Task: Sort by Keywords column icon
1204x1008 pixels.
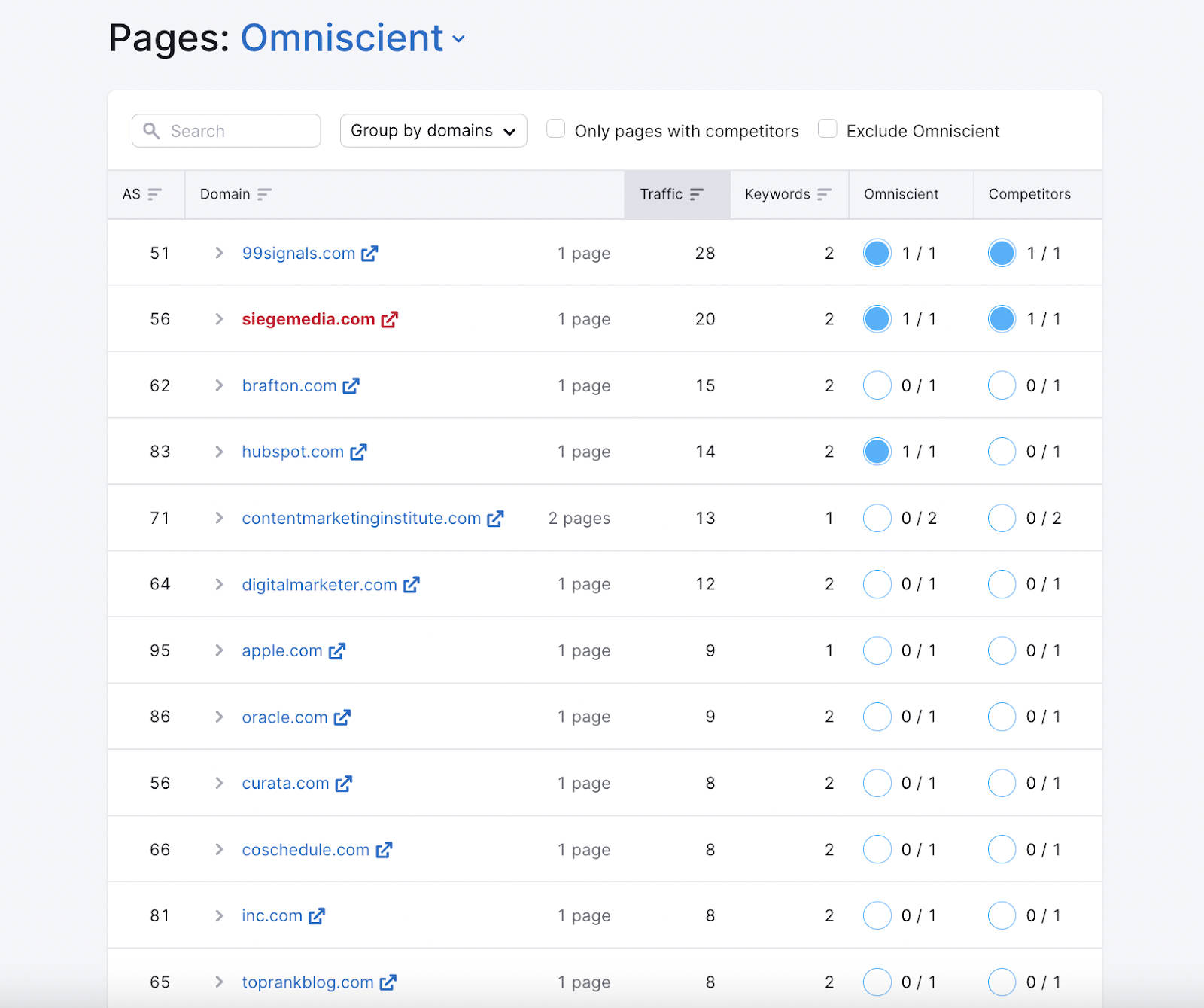Action: click(824, 194)
